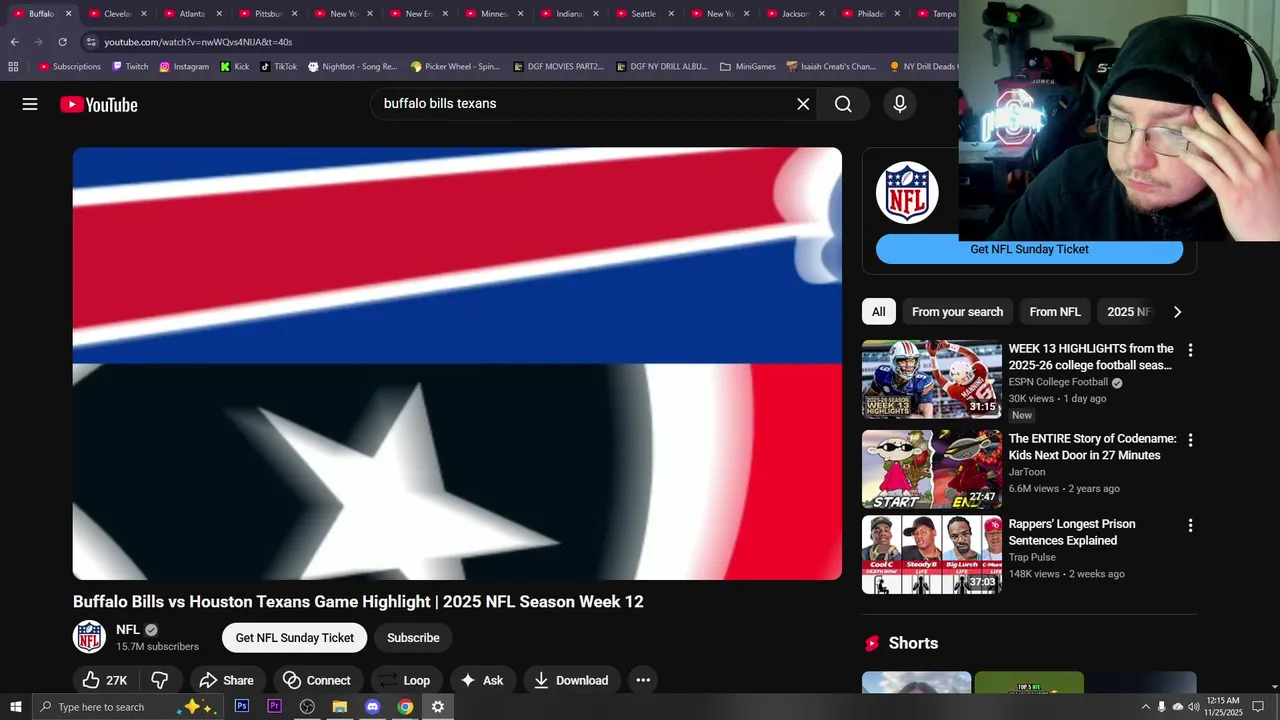Image resolution: width=1280 pixels, height=720 pixels.
Task: View site information icon in address bar
Action: [91, 42]
